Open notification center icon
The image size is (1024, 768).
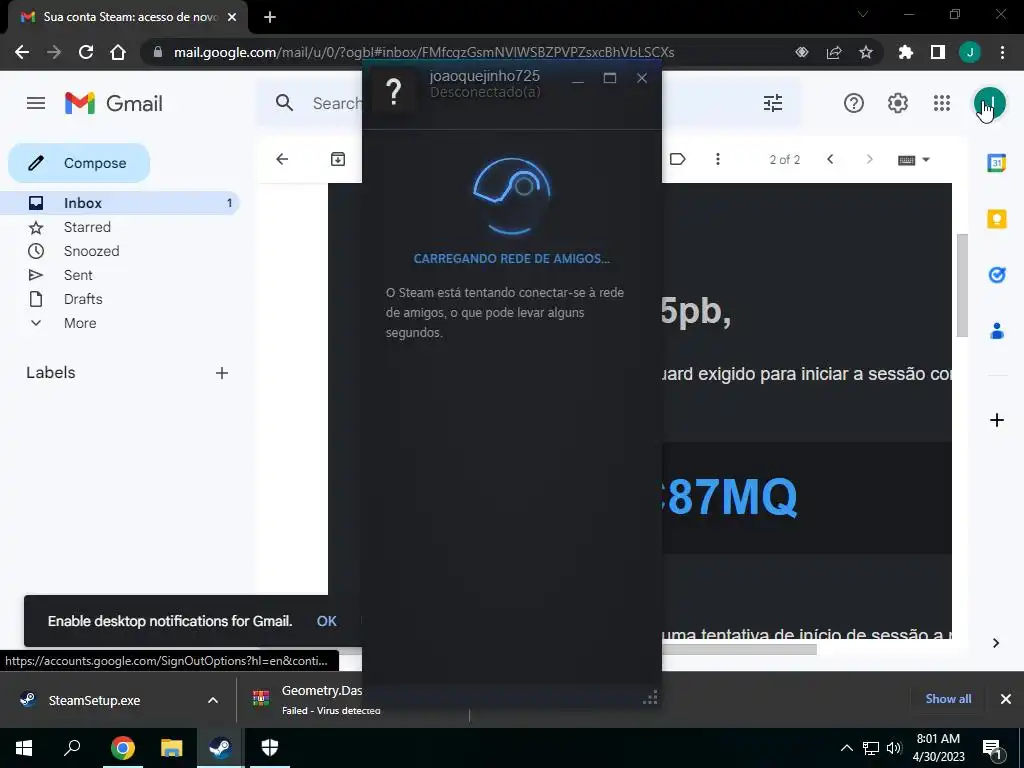click(x=992, y=749)
